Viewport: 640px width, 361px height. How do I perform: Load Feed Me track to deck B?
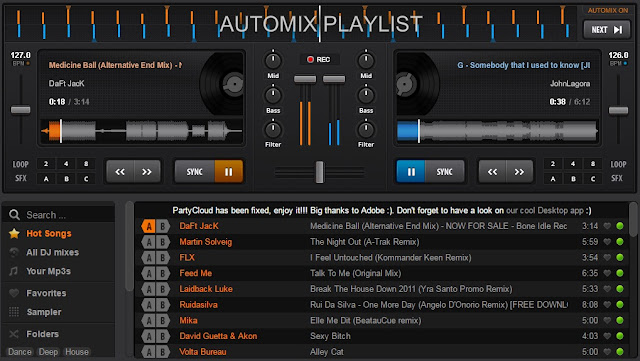click(162, 274)
